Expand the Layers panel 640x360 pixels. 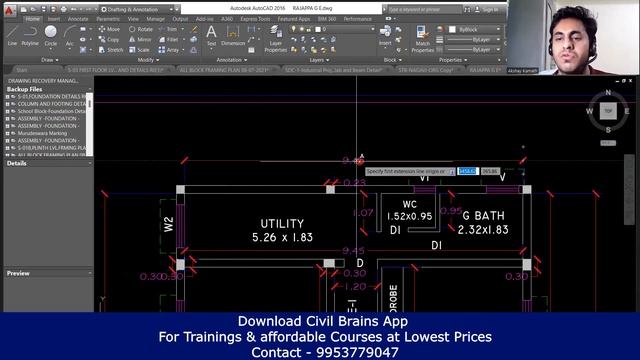click(x=319, y=60)
